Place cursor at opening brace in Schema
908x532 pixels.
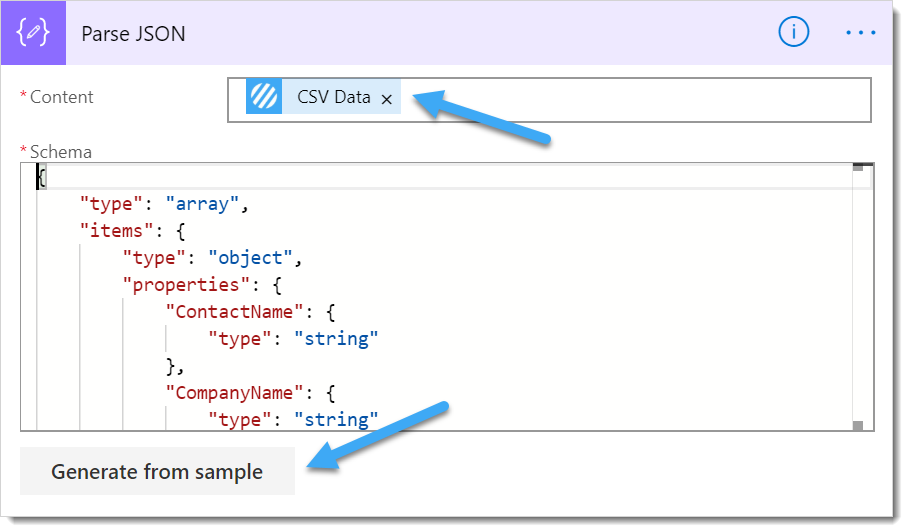click(42, 178)
